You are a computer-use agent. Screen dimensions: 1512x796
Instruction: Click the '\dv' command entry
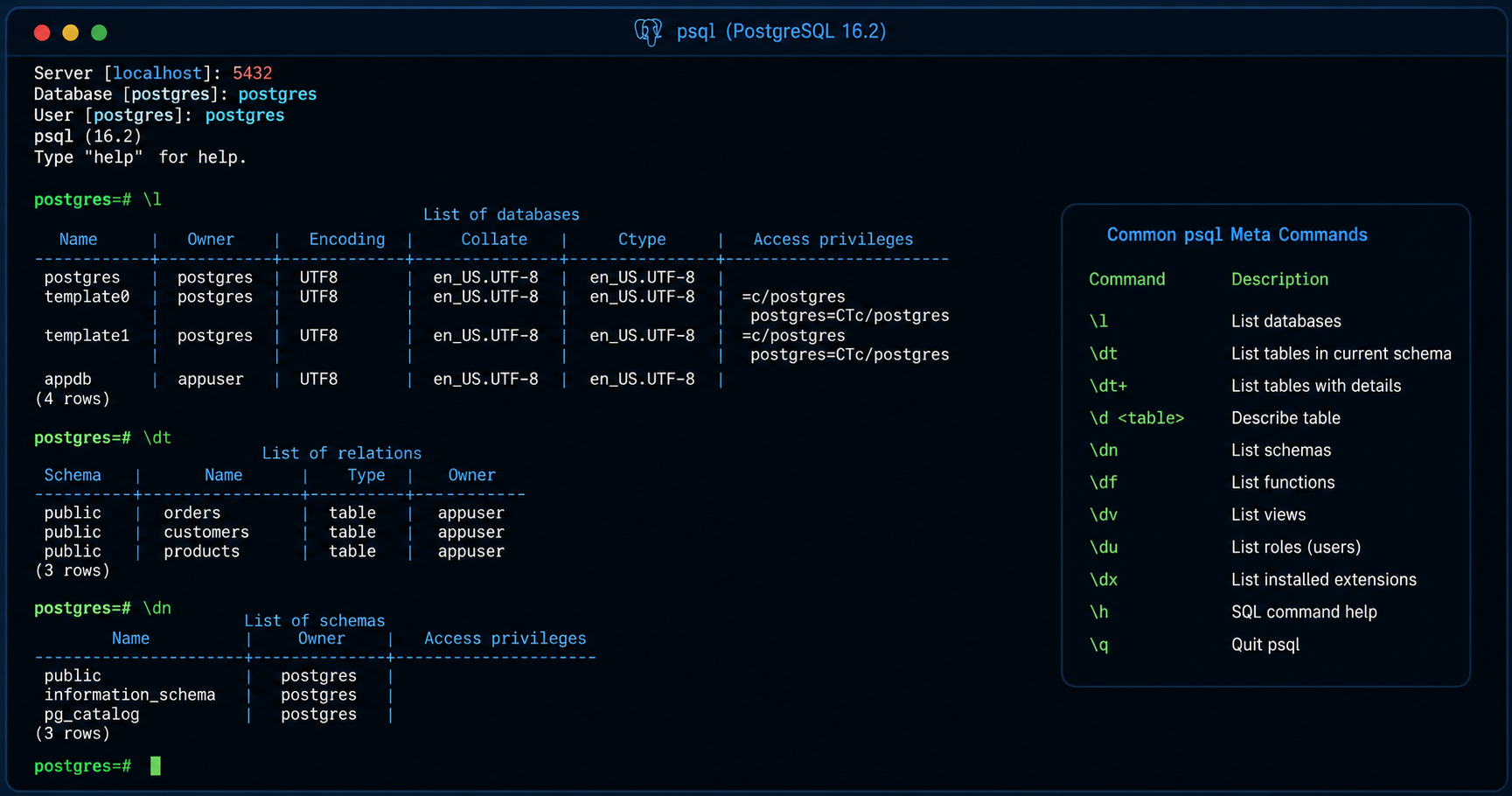(x=1104, y=515)
